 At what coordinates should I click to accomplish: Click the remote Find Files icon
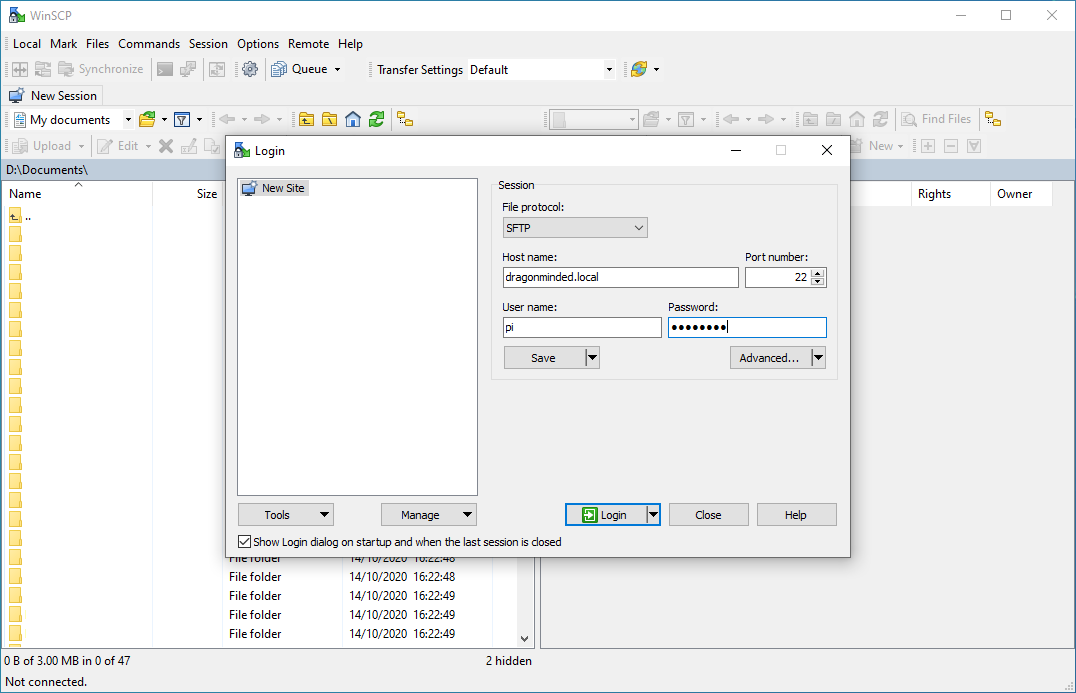[x=936, y=119]
